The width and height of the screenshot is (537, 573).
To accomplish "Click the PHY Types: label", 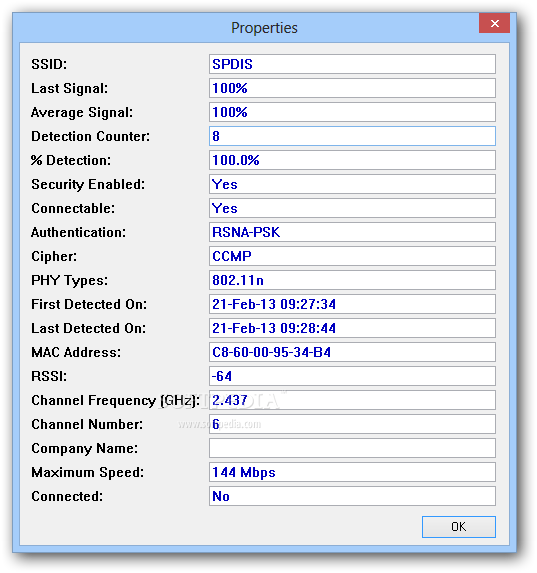I will click(70, 281).
